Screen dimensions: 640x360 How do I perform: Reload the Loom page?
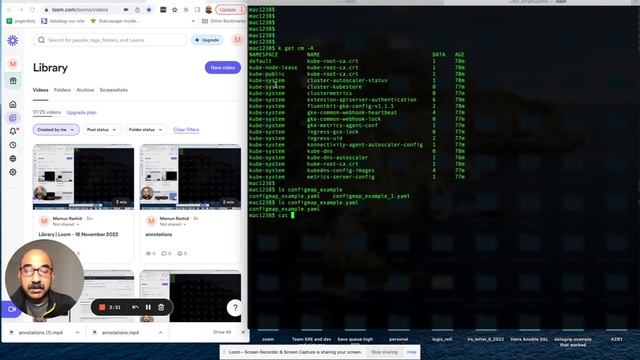click(x=32, y=9)
